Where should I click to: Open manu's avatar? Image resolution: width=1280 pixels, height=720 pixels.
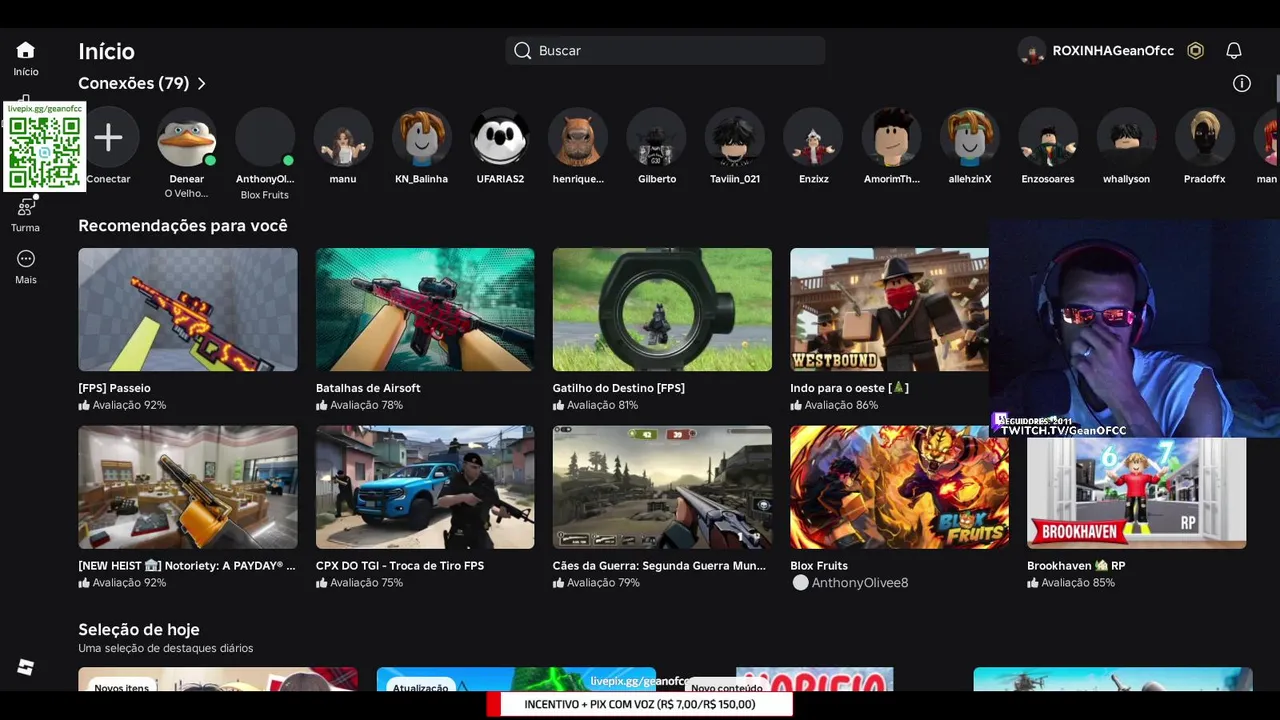pos(343,138)
